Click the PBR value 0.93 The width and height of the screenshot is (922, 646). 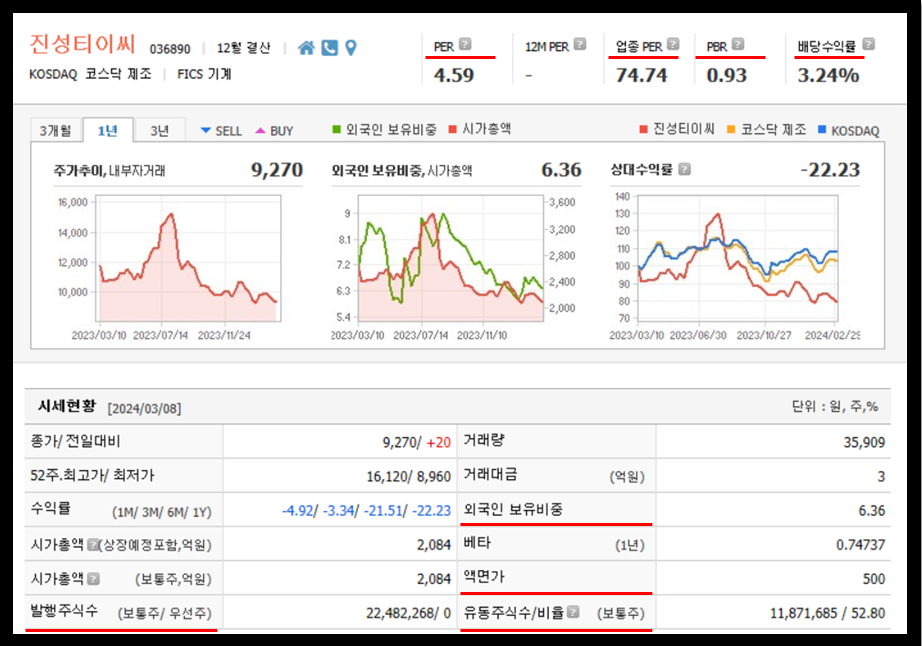click(x=727, y=75)
